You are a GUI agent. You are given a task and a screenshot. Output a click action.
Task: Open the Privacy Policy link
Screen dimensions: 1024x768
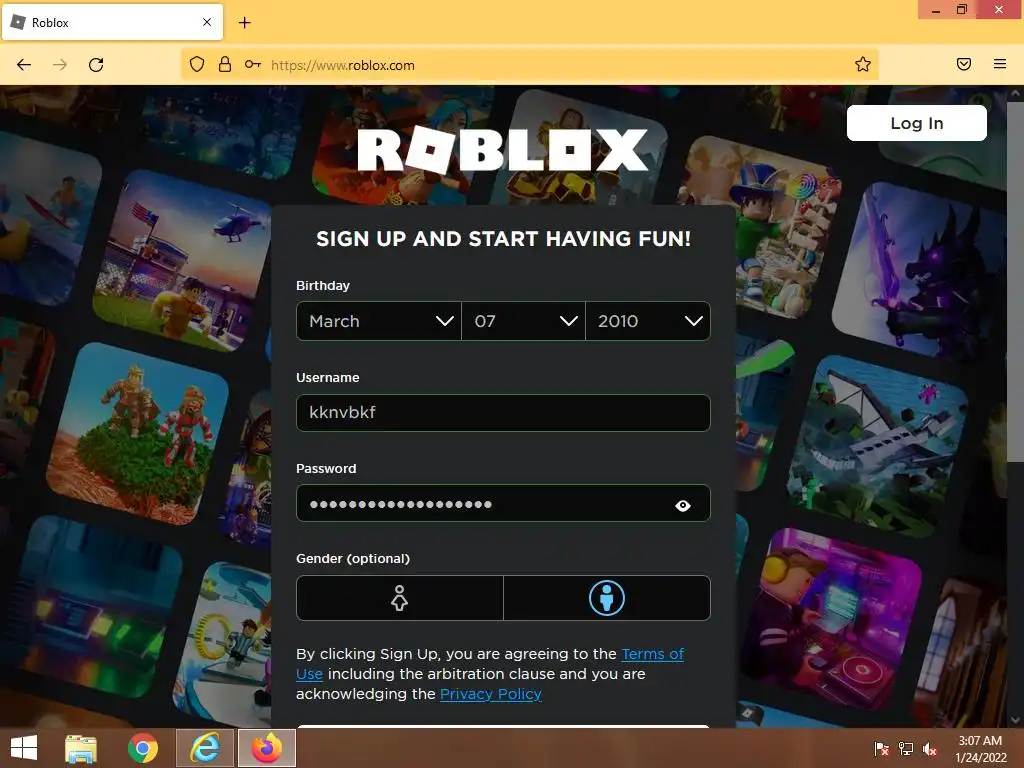coord(490,694)
